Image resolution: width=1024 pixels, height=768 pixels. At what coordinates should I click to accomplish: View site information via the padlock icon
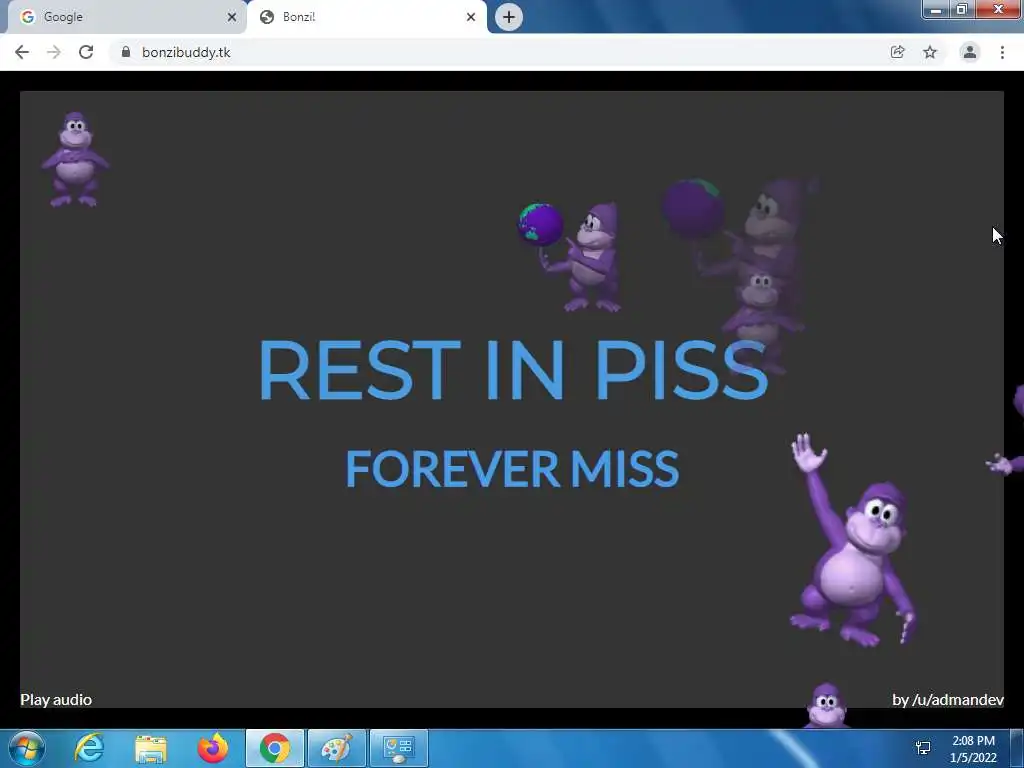[x=126, y=52]
